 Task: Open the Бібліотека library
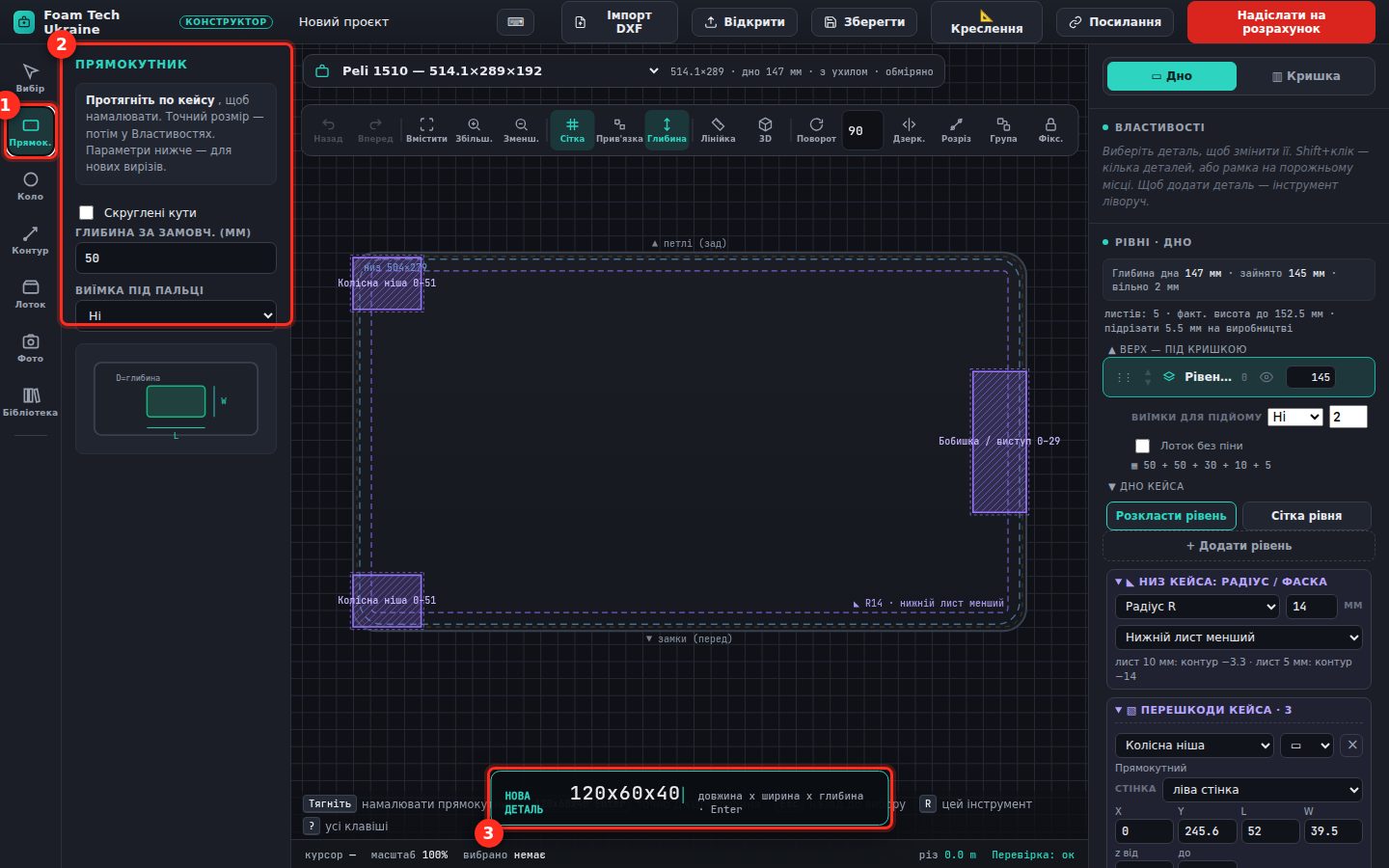(x=30, y=401)
